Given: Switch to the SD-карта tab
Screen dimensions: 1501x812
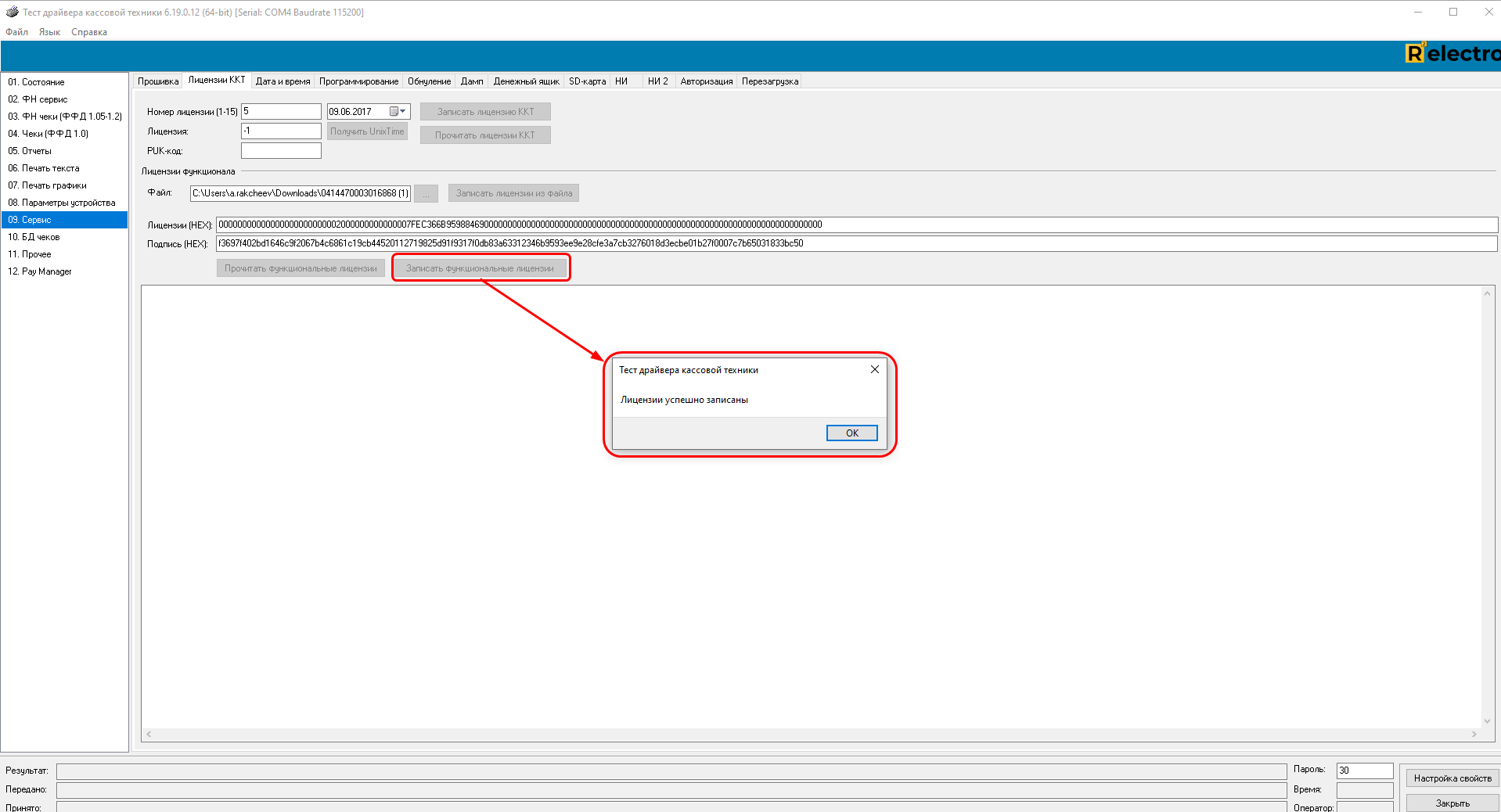Looking at the screenshot, I should coord(587,81).
